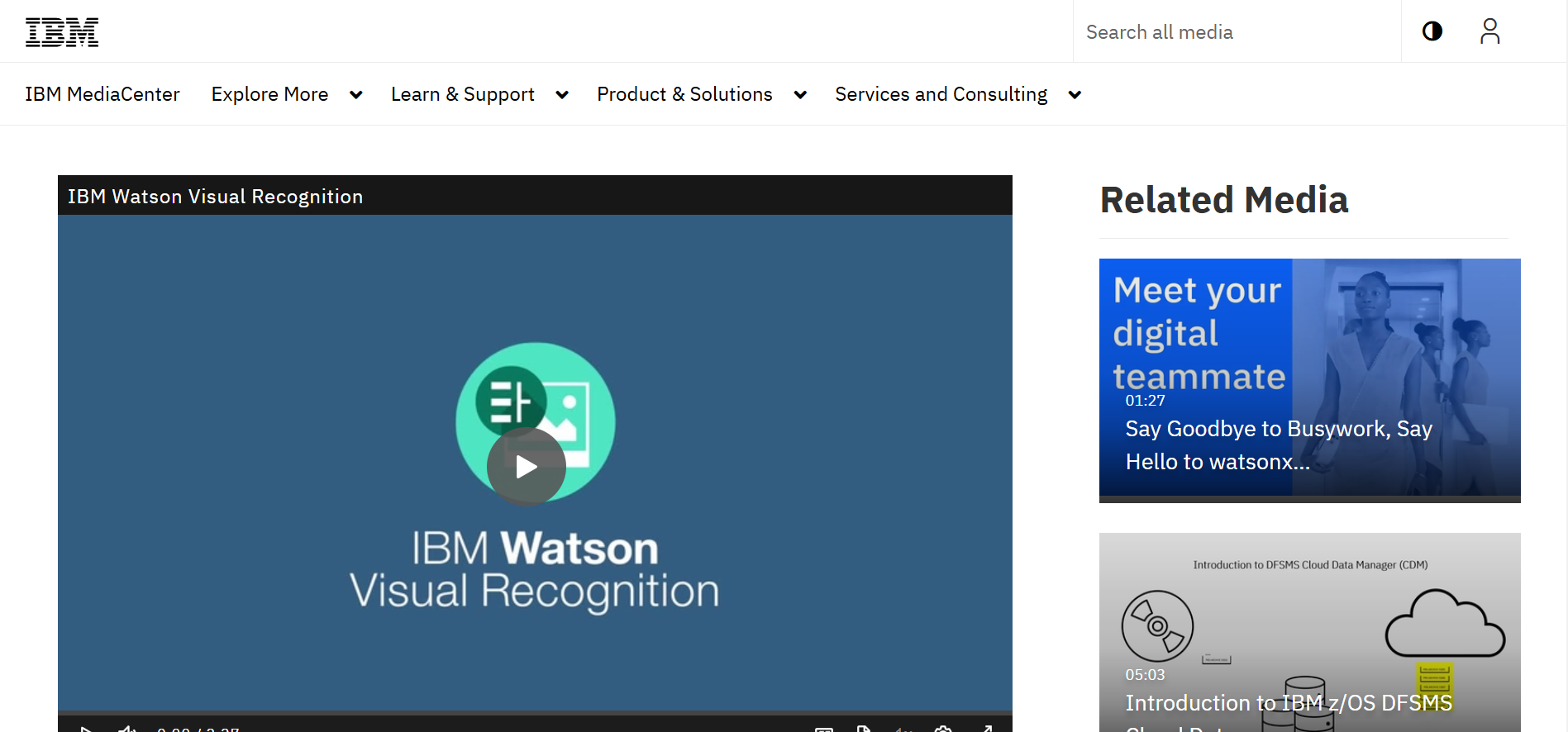
Task: Open the user profile icon
Action: 1489,31
